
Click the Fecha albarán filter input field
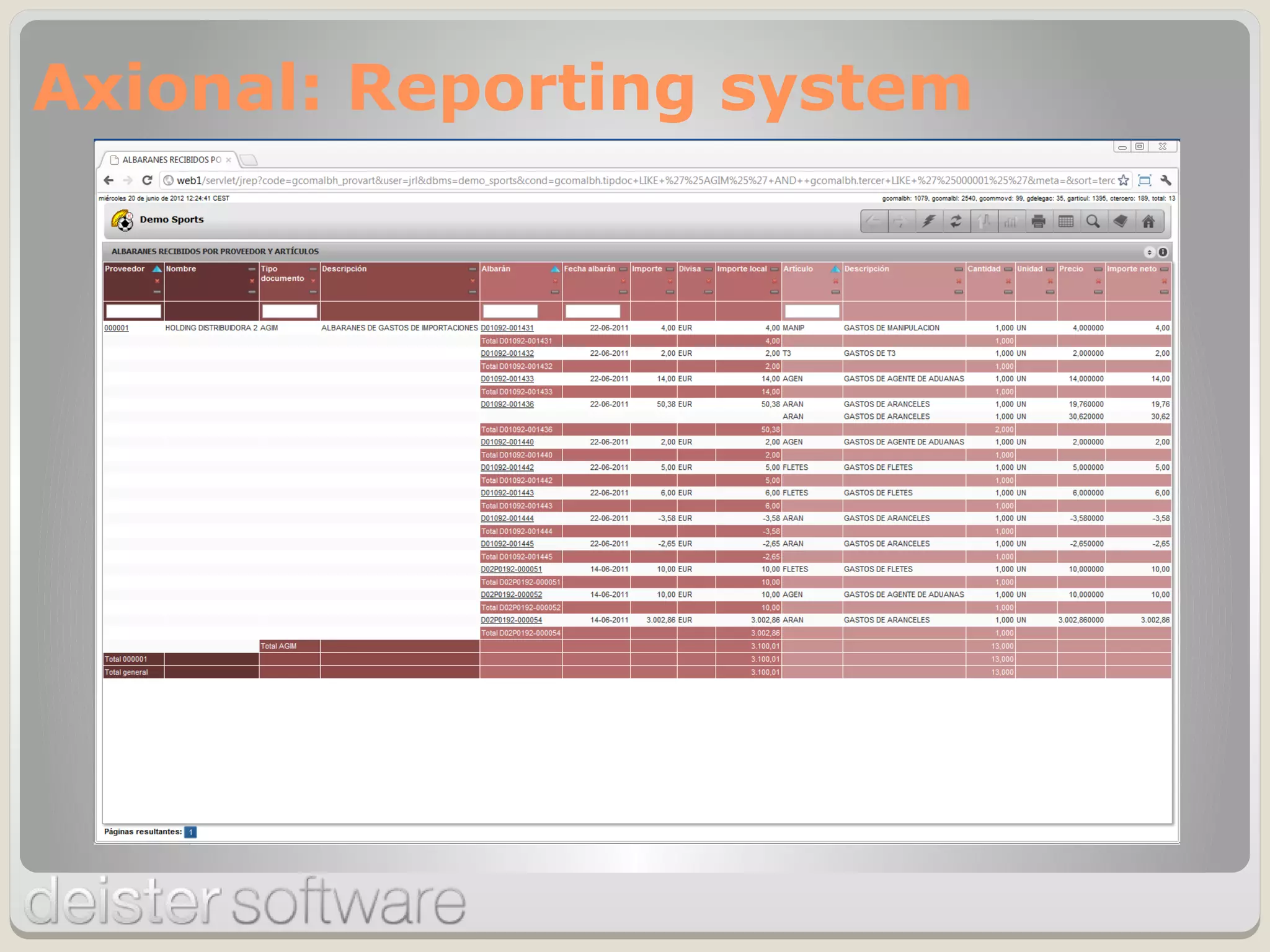pyautogui.click(x=593, y=311)
